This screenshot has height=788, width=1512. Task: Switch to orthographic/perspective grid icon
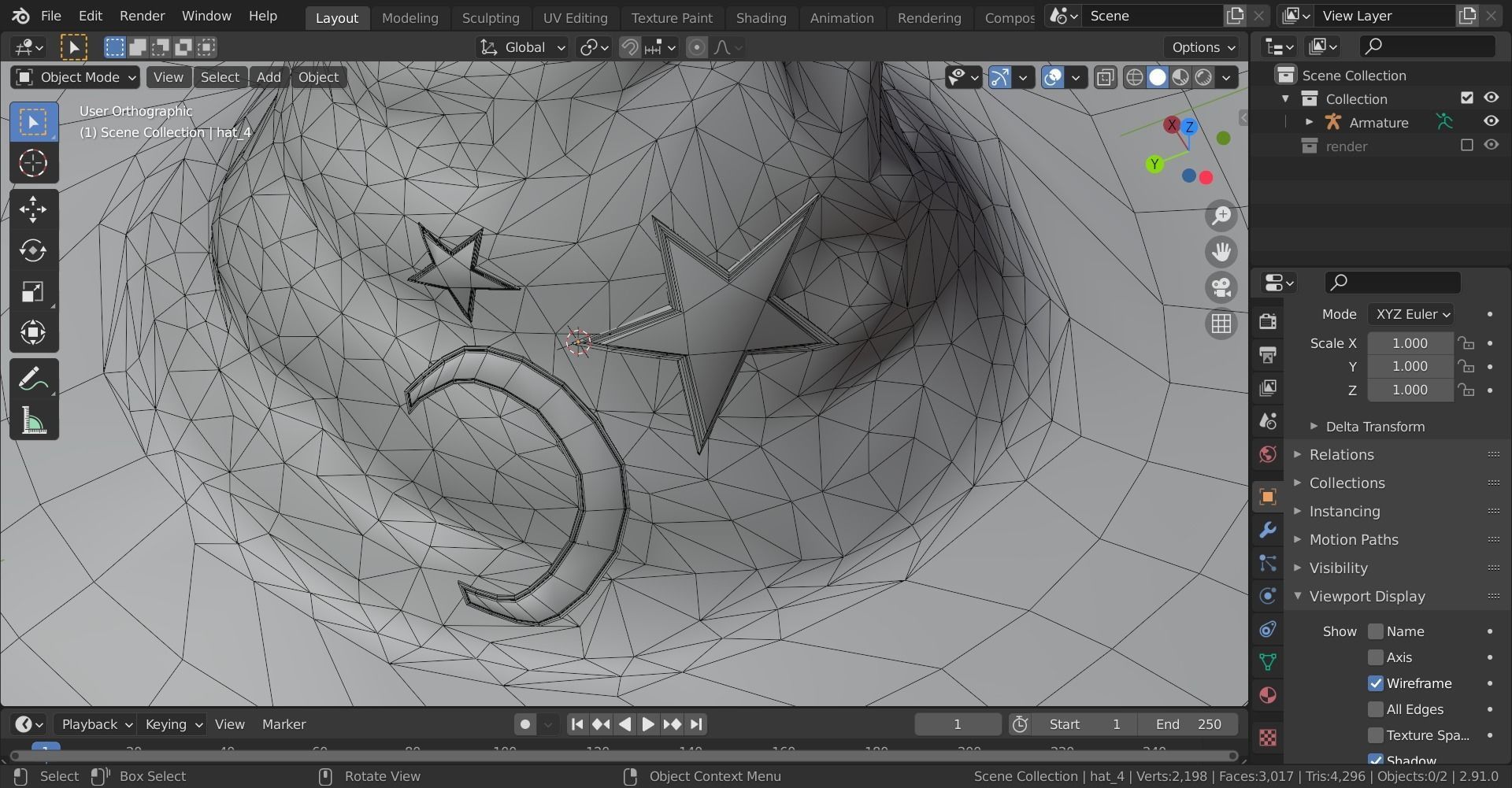tap(1221, 323)
